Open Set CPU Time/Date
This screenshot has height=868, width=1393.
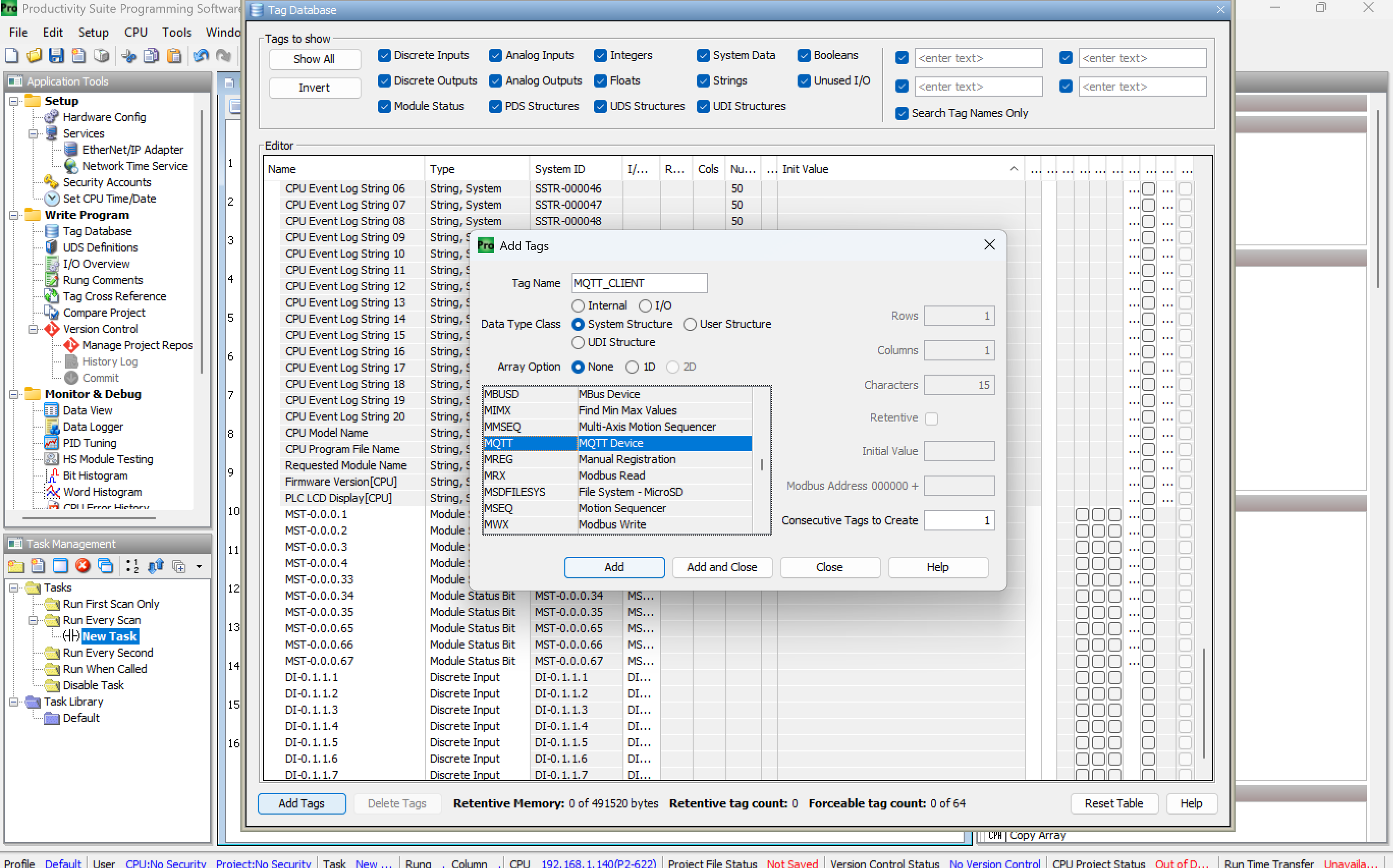pos(109,198)
